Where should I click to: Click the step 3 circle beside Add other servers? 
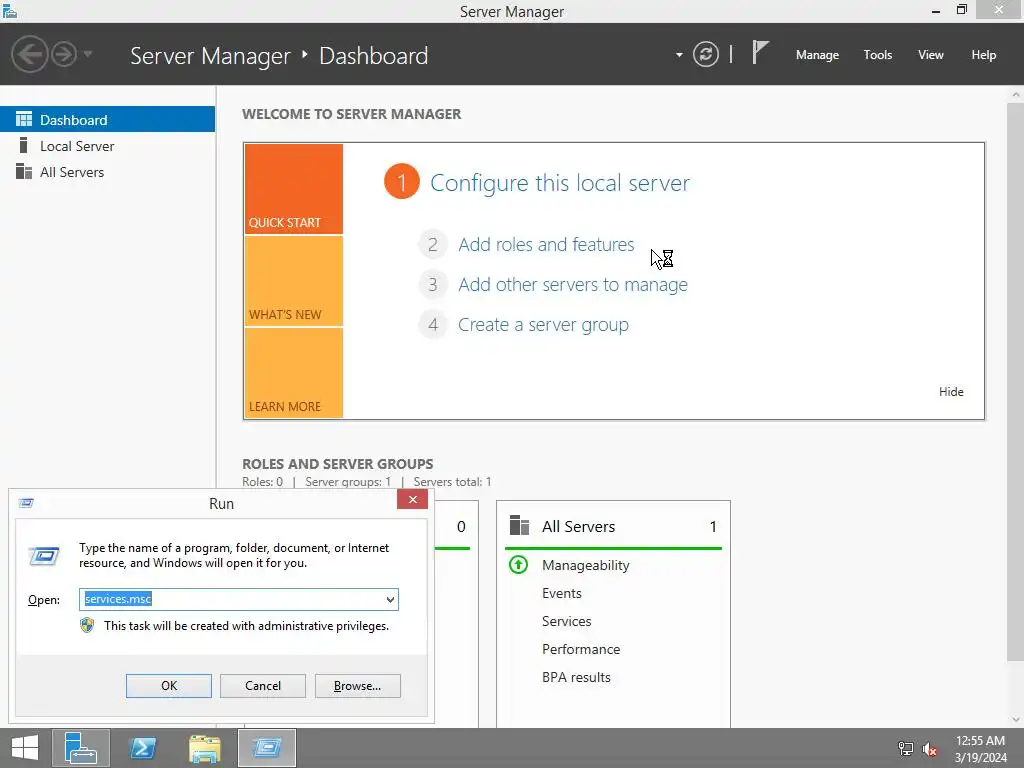[432, 285]
